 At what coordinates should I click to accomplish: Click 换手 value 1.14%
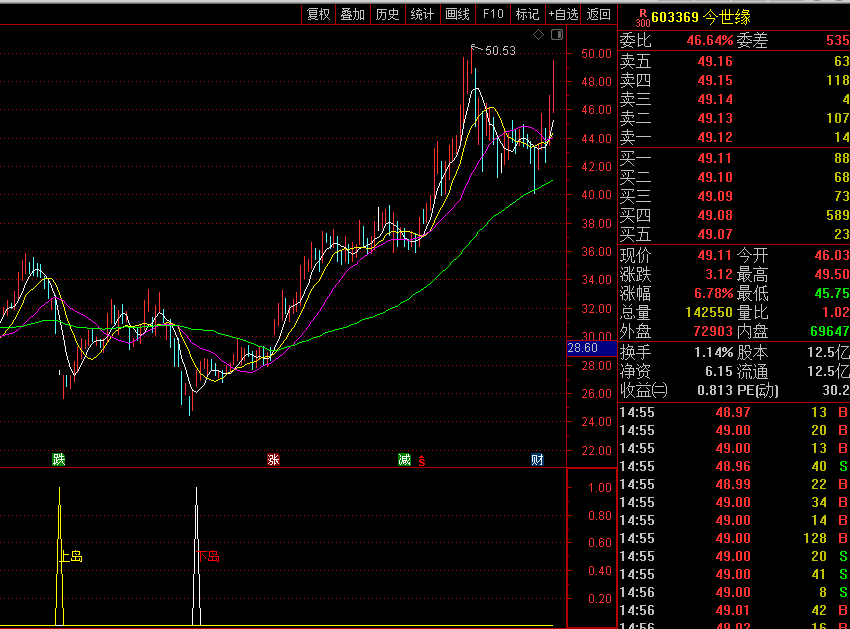[x=713, y=352]
